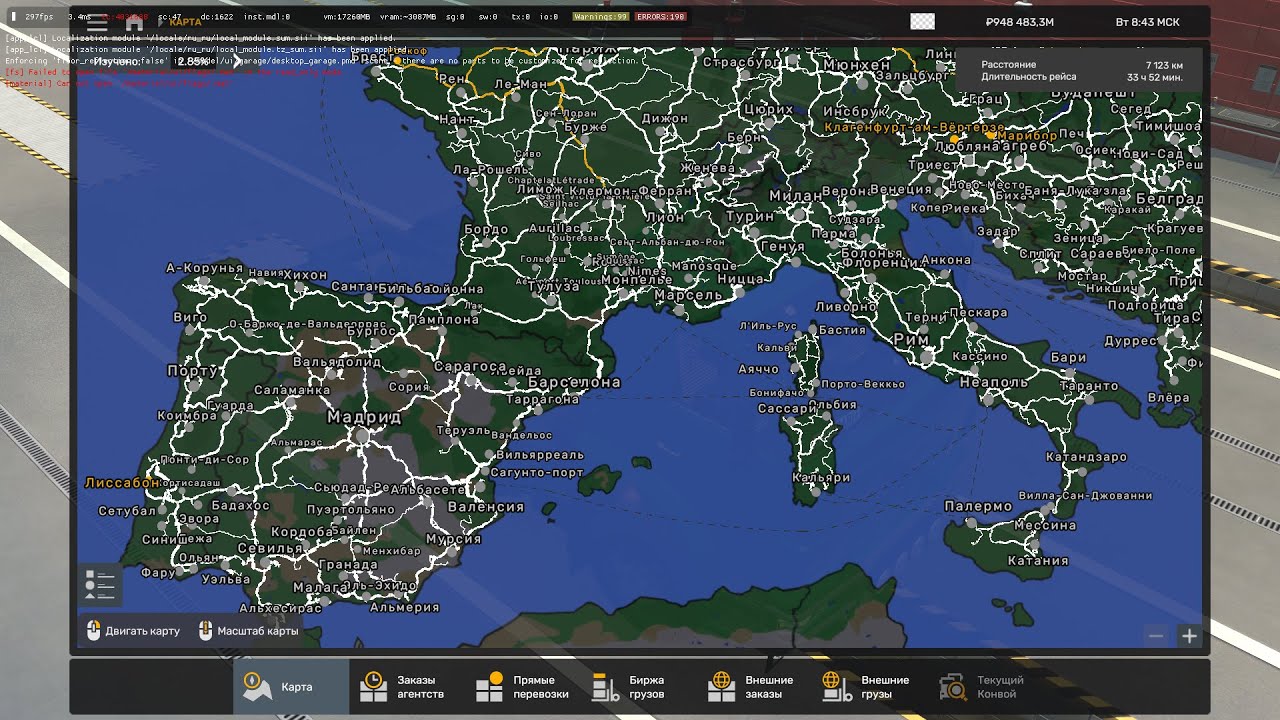Click the mouse icon beside Двигать карту

(94, 631)
